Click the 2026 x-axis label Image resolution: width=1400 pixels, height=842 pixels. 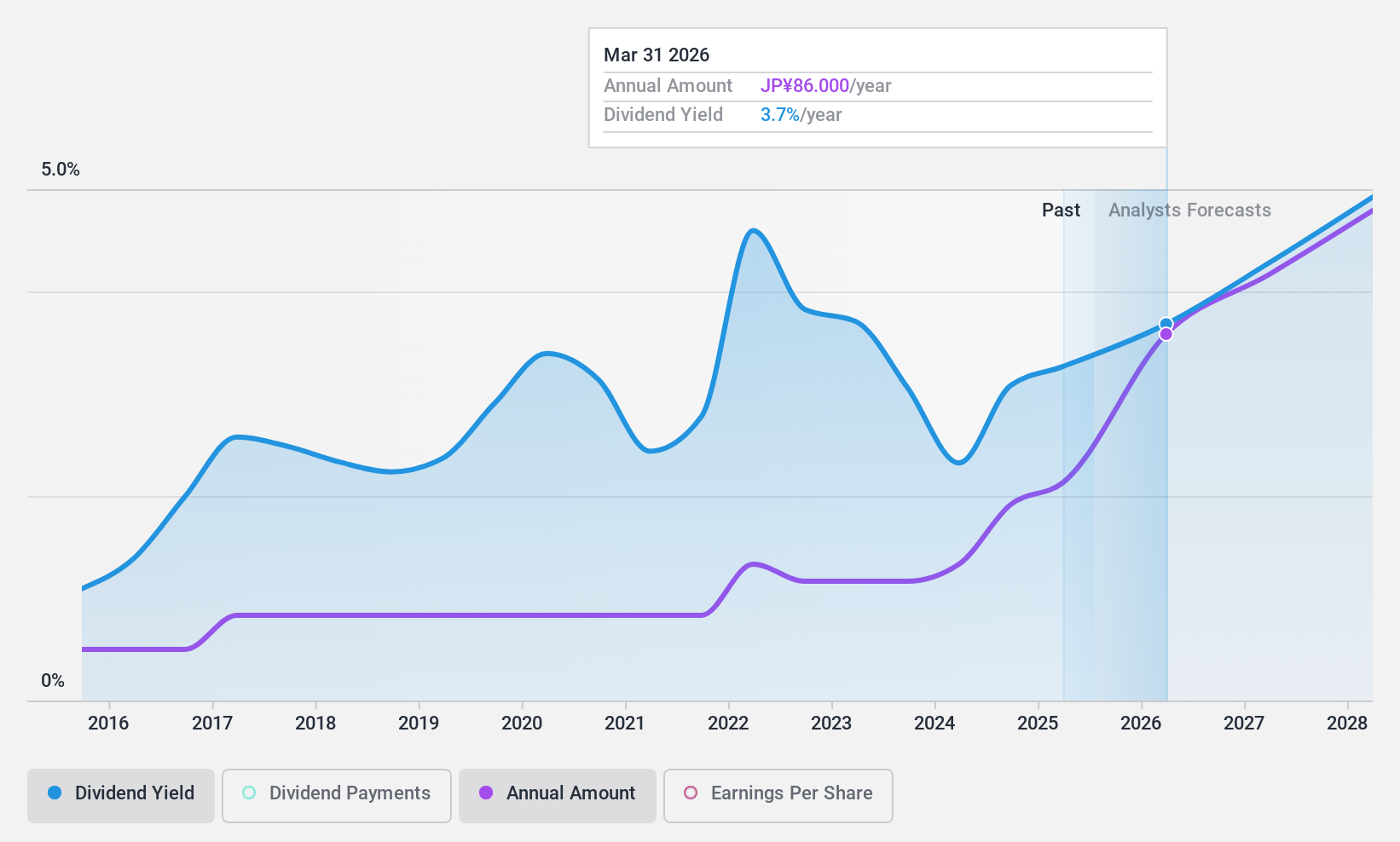(1141, 724)
